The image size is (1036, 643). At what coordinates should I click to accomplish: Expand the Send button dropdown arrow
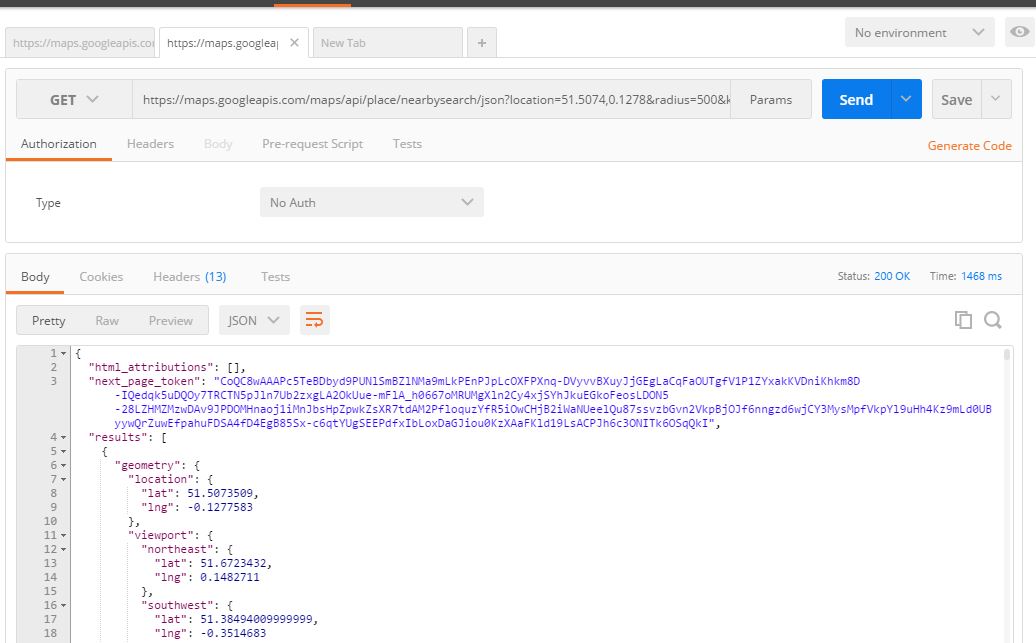[906, 99]
